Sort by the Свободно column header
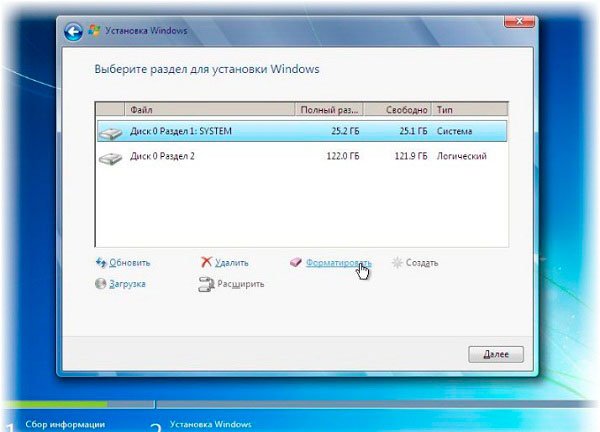600x432 pixels. [398, 110]
